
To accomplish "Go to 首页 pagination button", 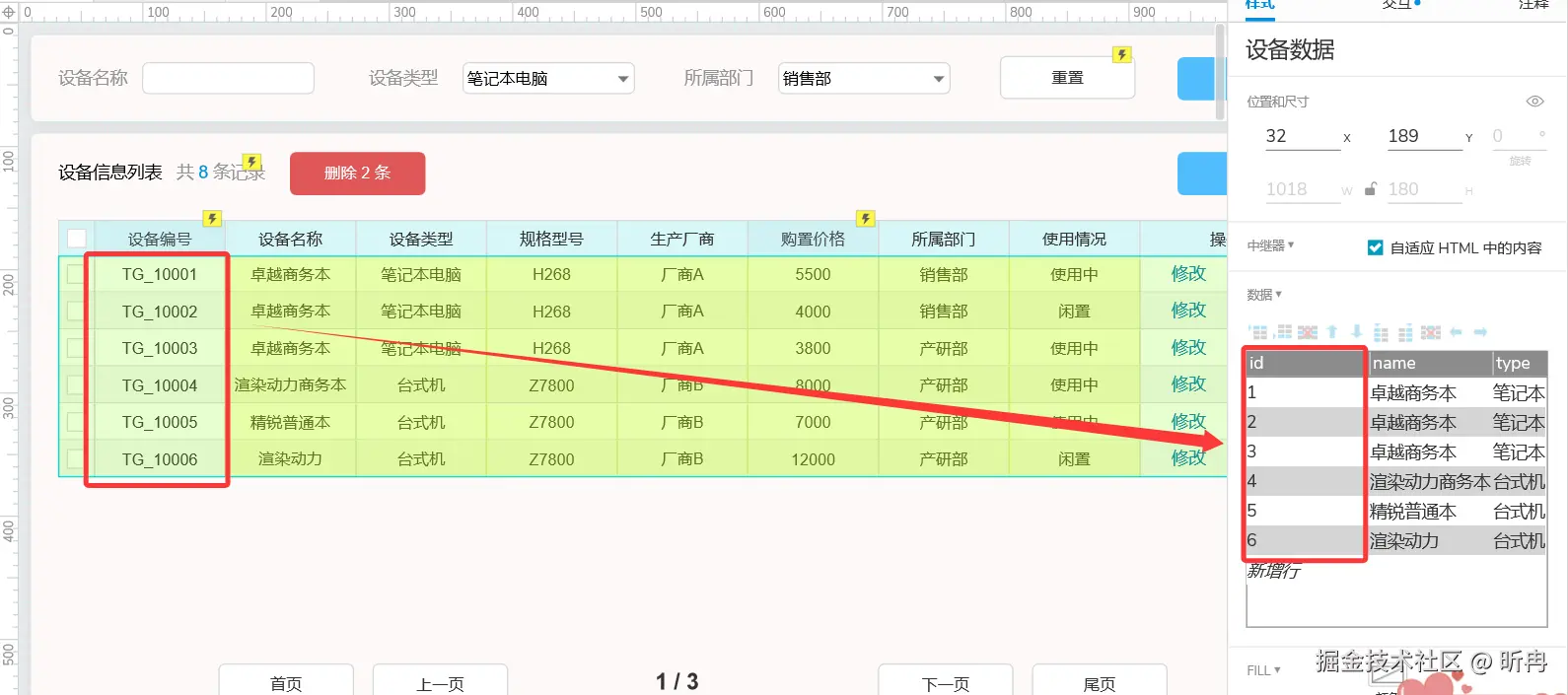I will [286, 680].
